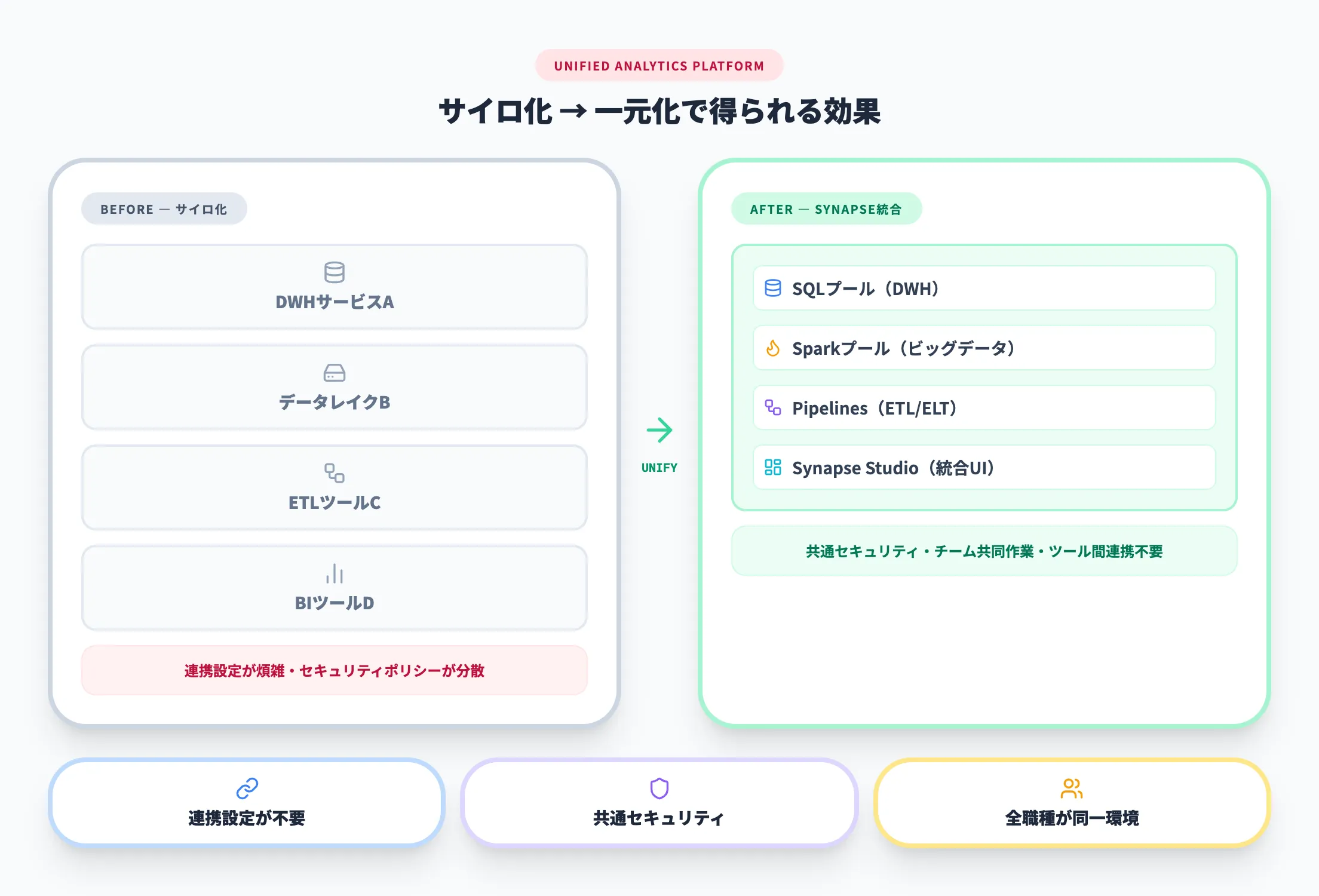
Task: Click the DWHサービスA card text
Action: click(x=335, y=302)
